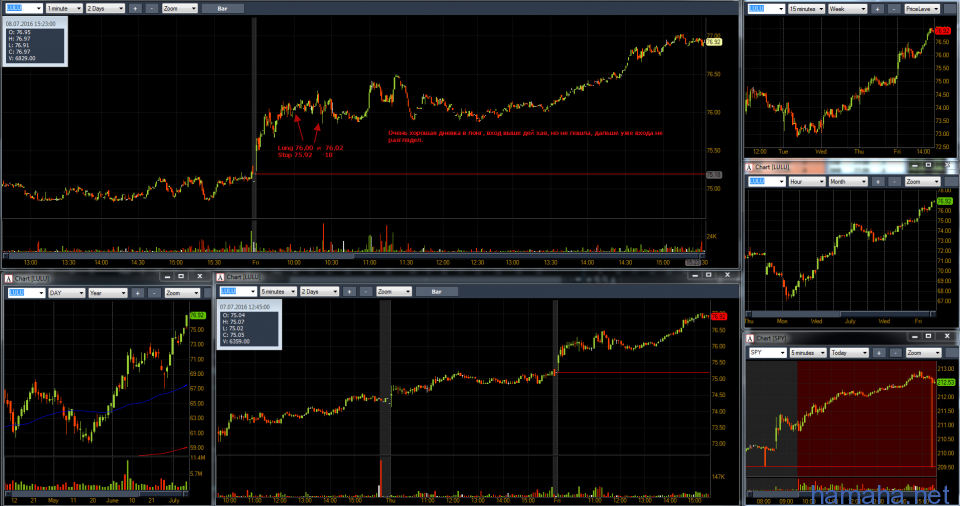Click the Bar button on the 5 minutes LULU chart
The width and height of the screenshot is (960, 506).
tap(436, 291)
